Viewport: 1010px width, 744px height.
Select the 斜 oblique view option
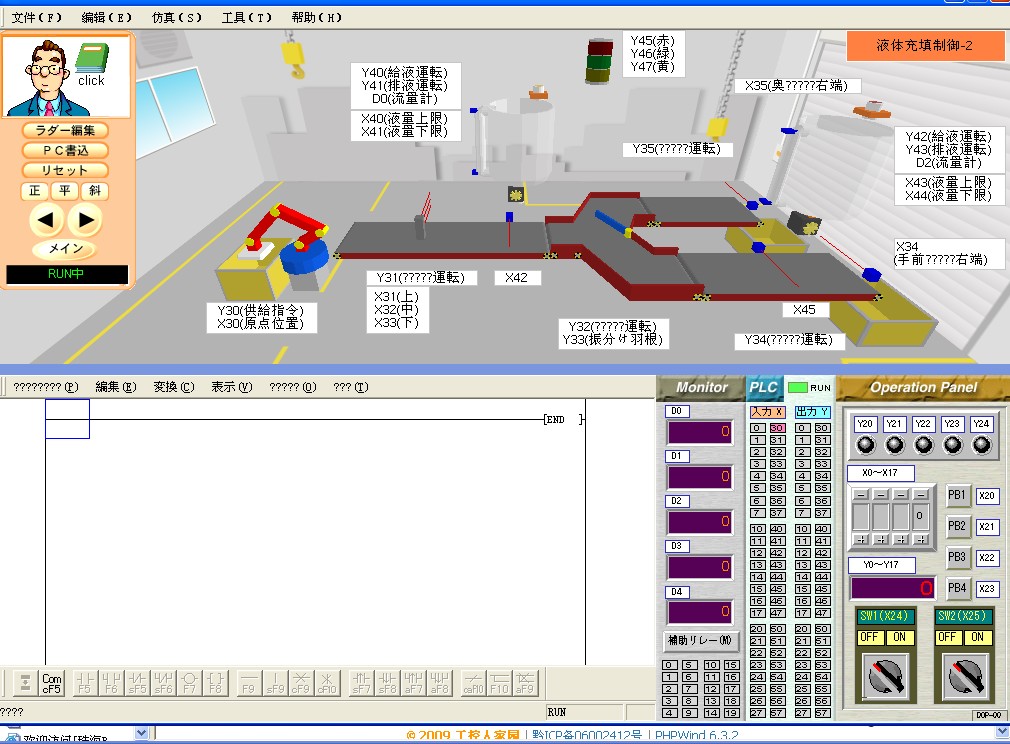(x=94, y=191)
